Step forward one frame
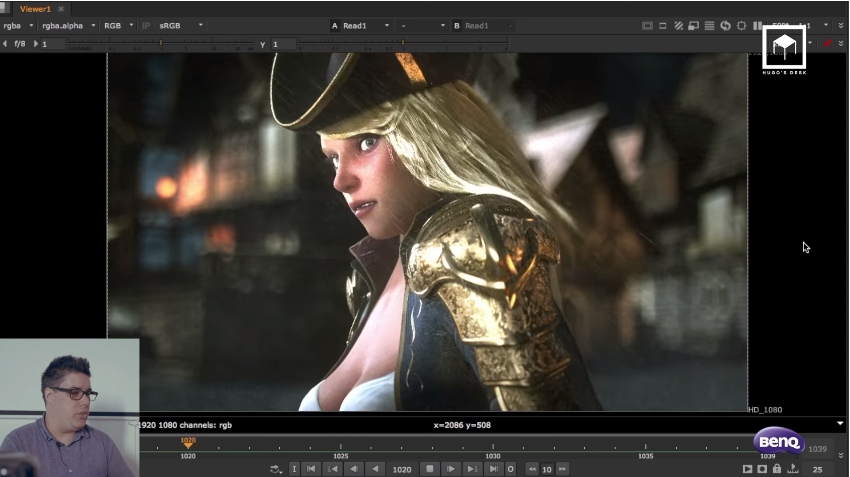The height and width of the screenshot is (477, 850). [x=450, y=469]
